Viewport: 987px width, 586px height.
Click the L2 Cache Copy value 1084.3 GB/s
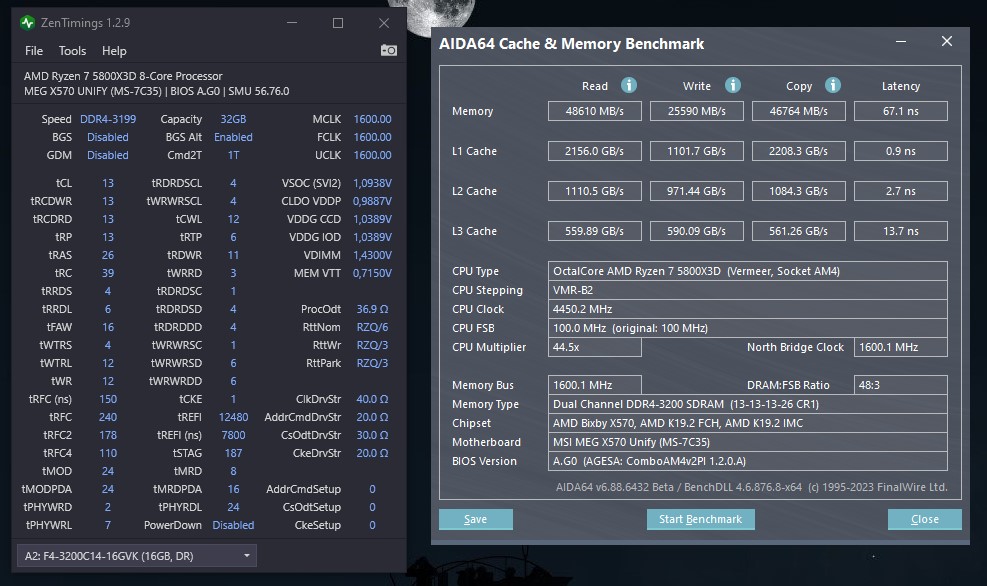pos(799,191)
